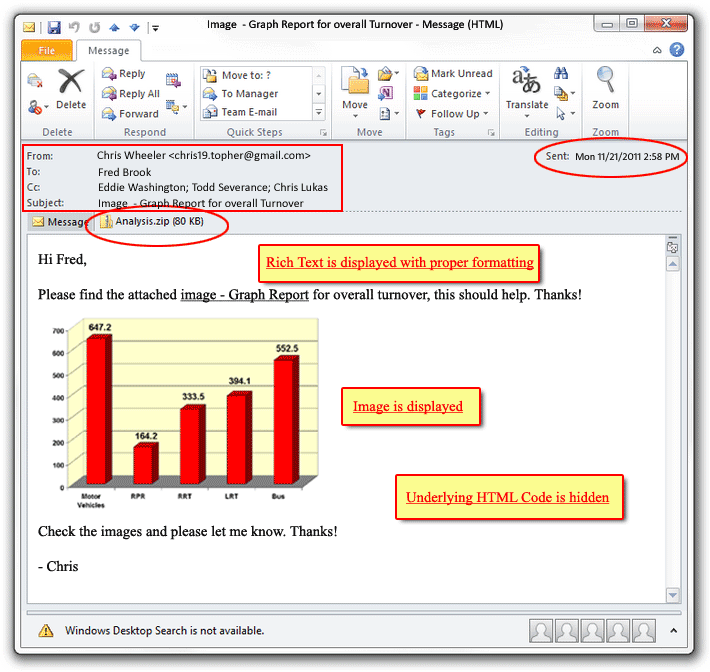Screen dimensions: 710x672
Task: Click the Redo arrow in title bar
Action: tap(94, 28)
